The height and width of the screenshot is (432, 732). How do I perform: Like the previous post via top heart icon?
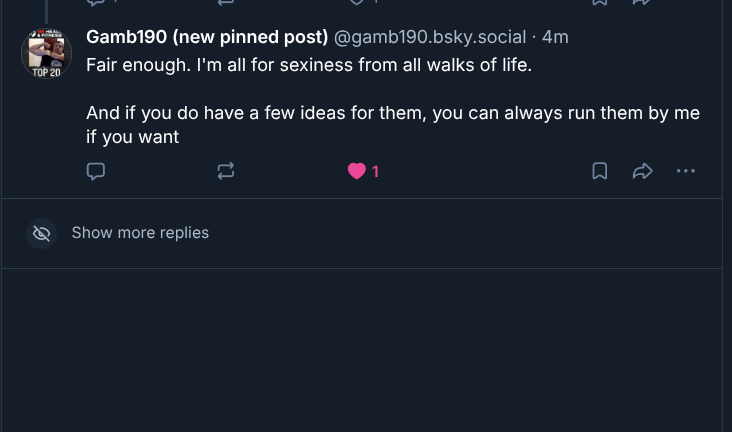pyautogui.click(x=356, y=3)
